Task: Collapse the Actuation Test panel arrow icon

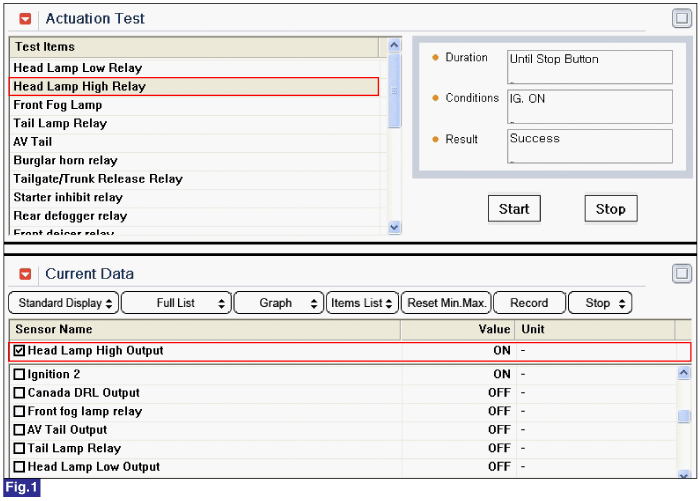Action: pyautogui.click(x=25, y=19)
